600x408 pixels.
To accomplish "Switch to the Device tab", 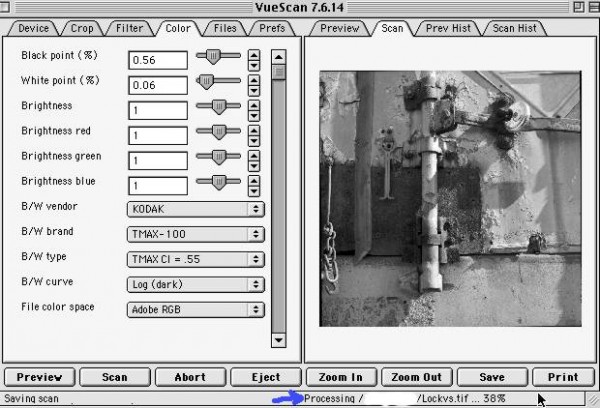I will click(x=33, y=28).
